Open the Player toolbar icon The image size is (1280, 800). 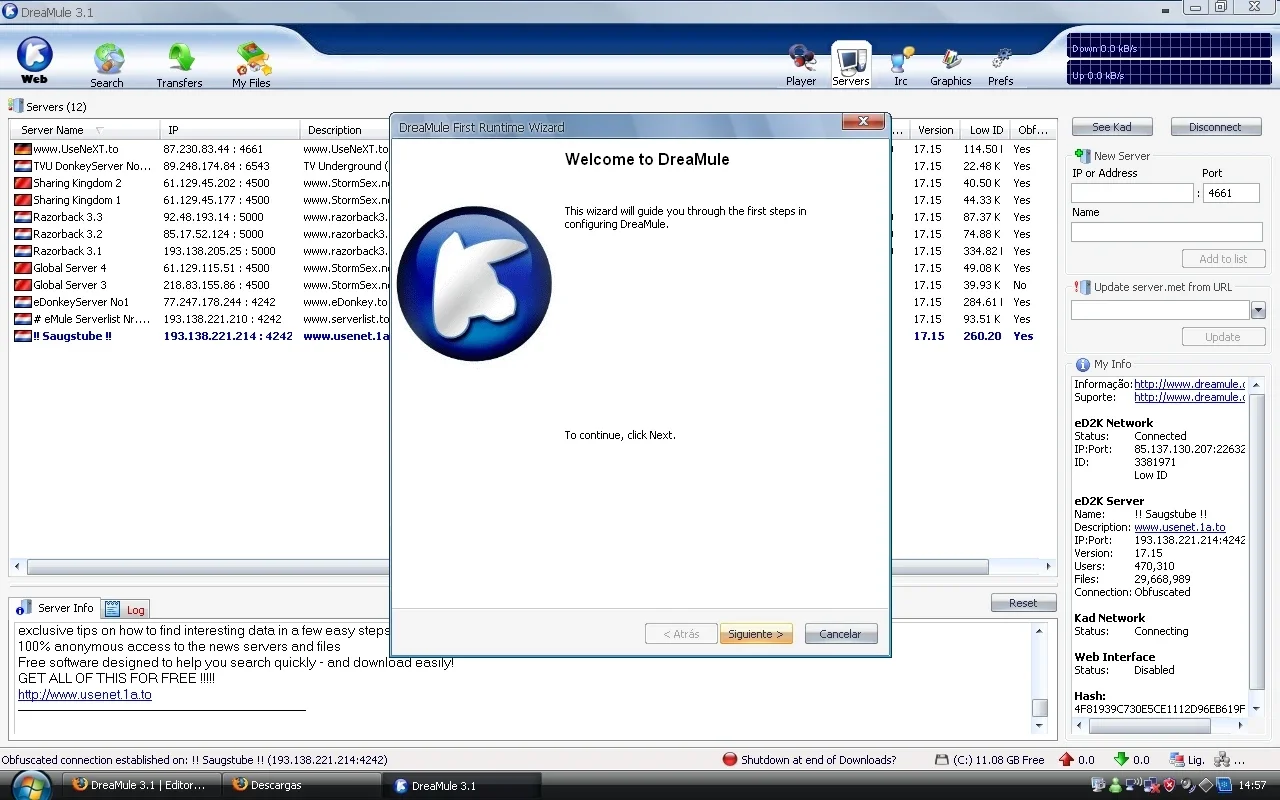[x=801, y=66]
